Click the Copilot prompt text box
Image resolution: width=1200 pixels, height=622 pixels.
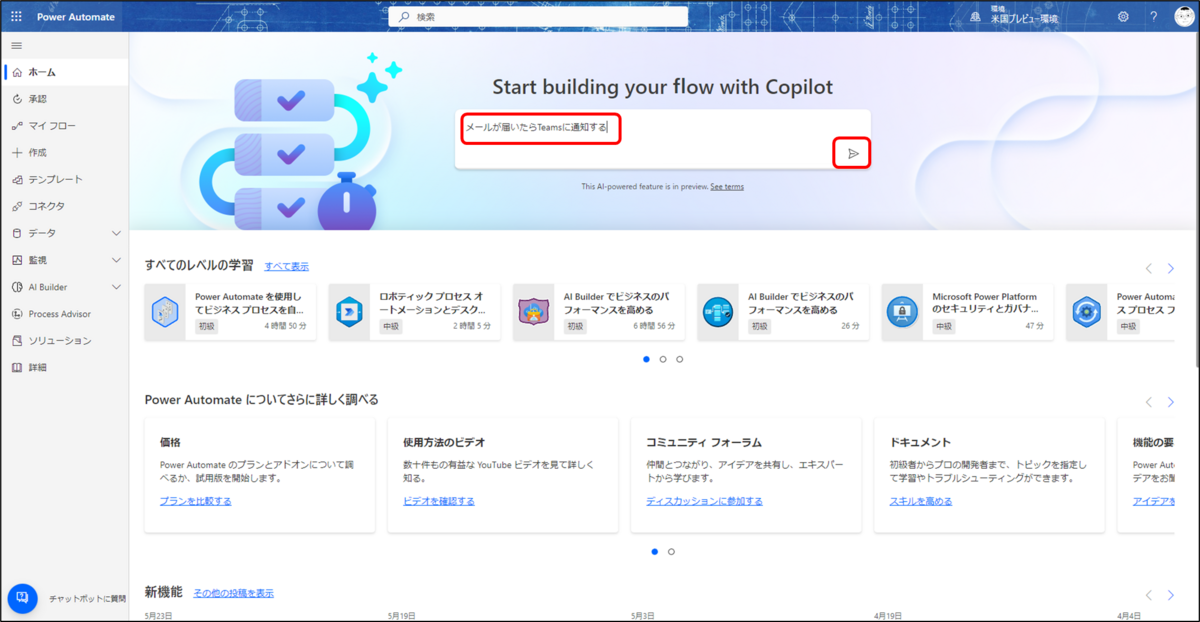[x=662, y=139]
